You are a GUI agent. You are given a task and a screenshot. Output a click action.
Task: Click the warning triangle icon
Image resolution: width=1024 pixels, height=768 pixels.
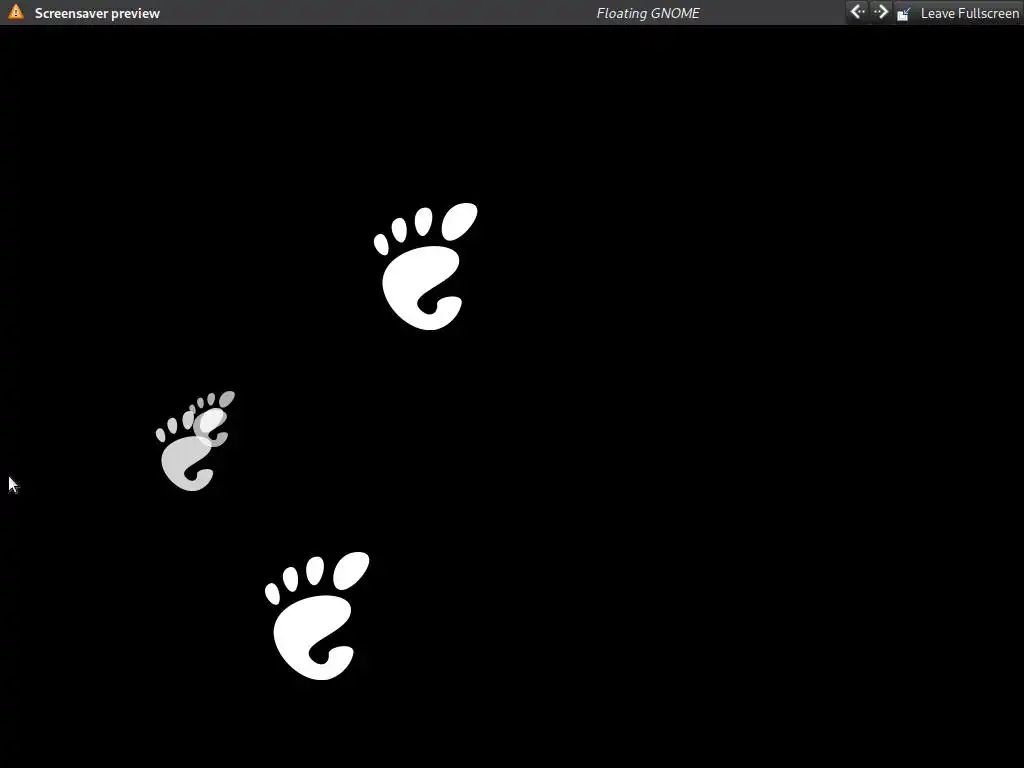tap(16, 12)
